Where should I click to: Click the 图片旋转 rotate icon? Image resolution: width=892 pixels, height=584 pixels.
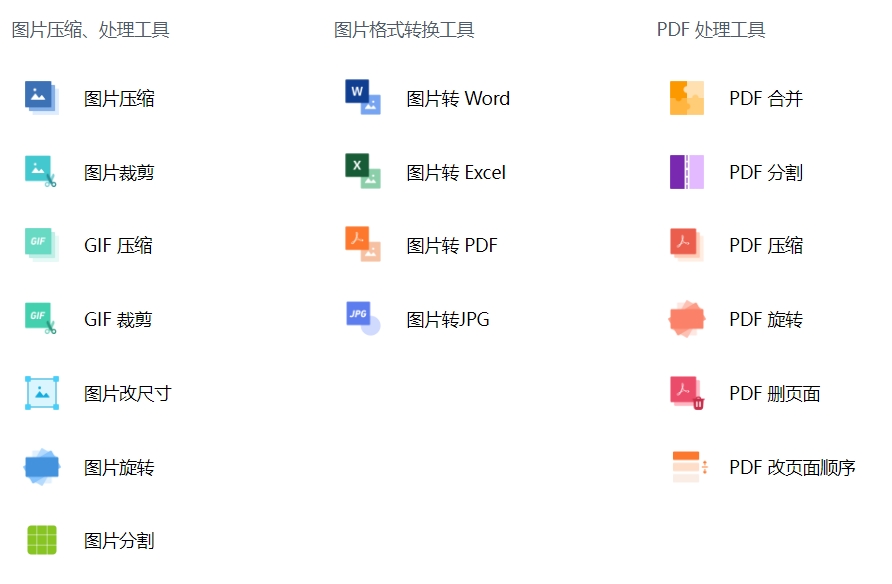(x=41, y=467)
